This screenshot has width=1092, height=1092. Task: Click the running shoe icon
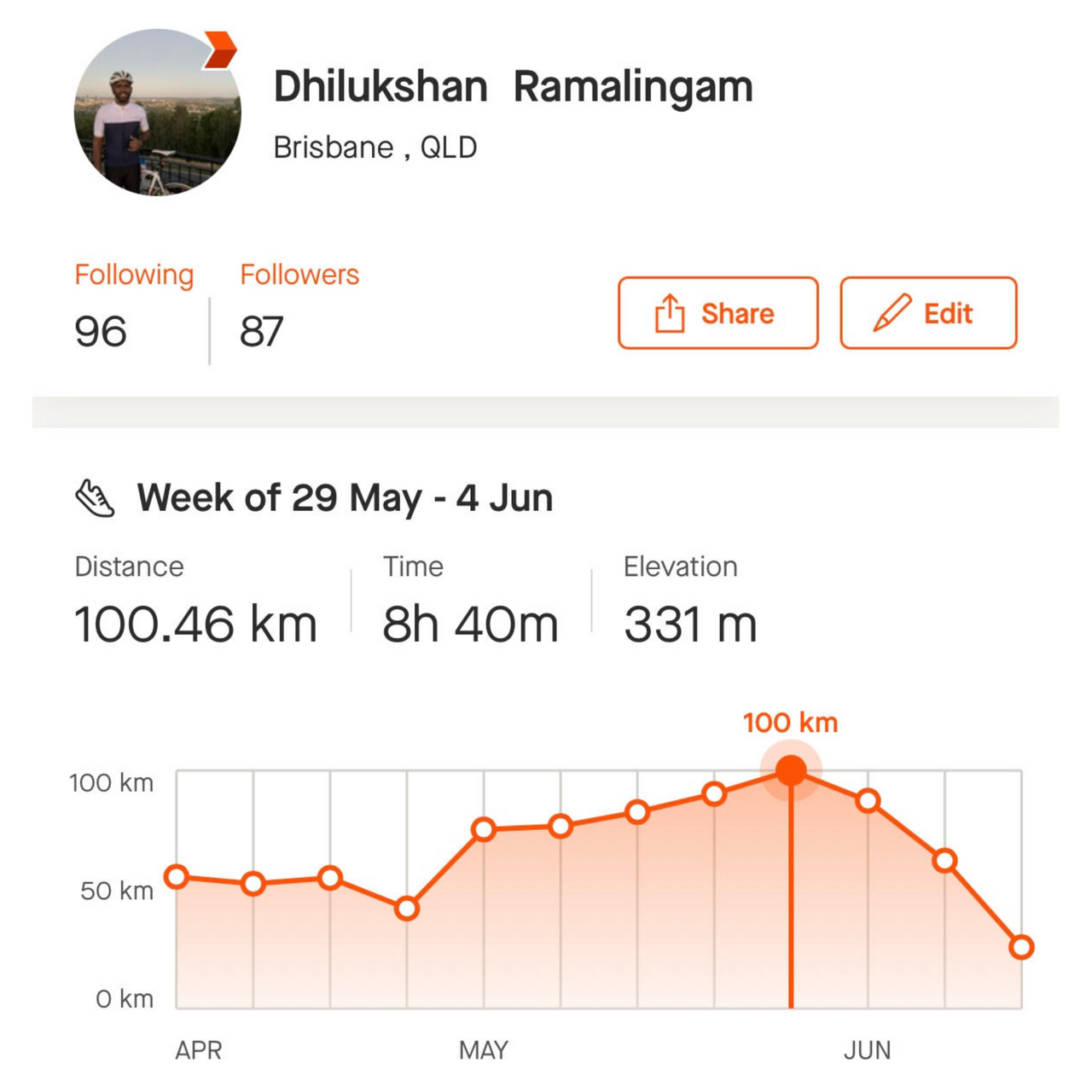95,498
